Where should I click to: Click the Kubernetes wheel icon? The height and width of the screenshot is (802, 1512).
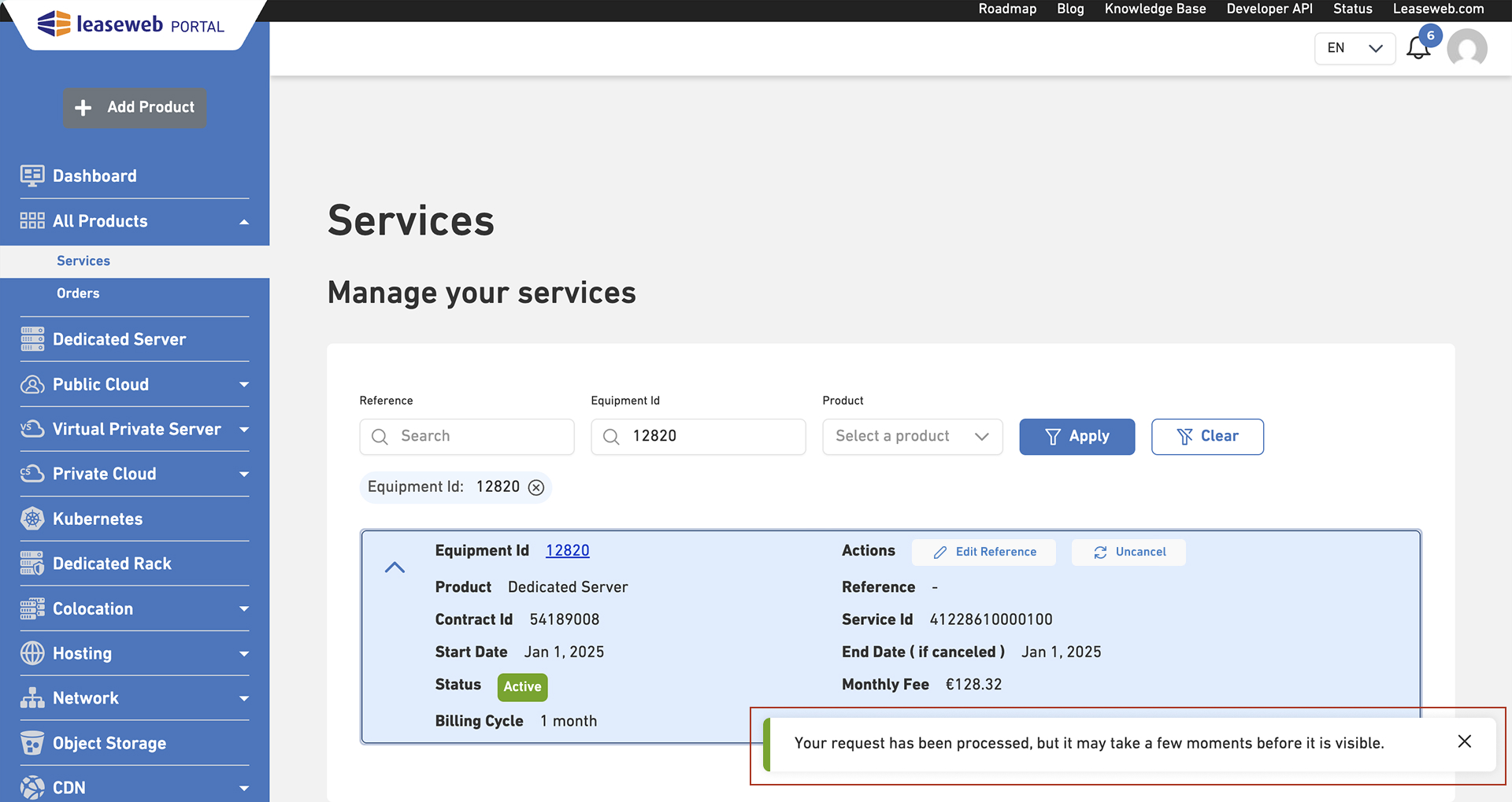(32, 519)
